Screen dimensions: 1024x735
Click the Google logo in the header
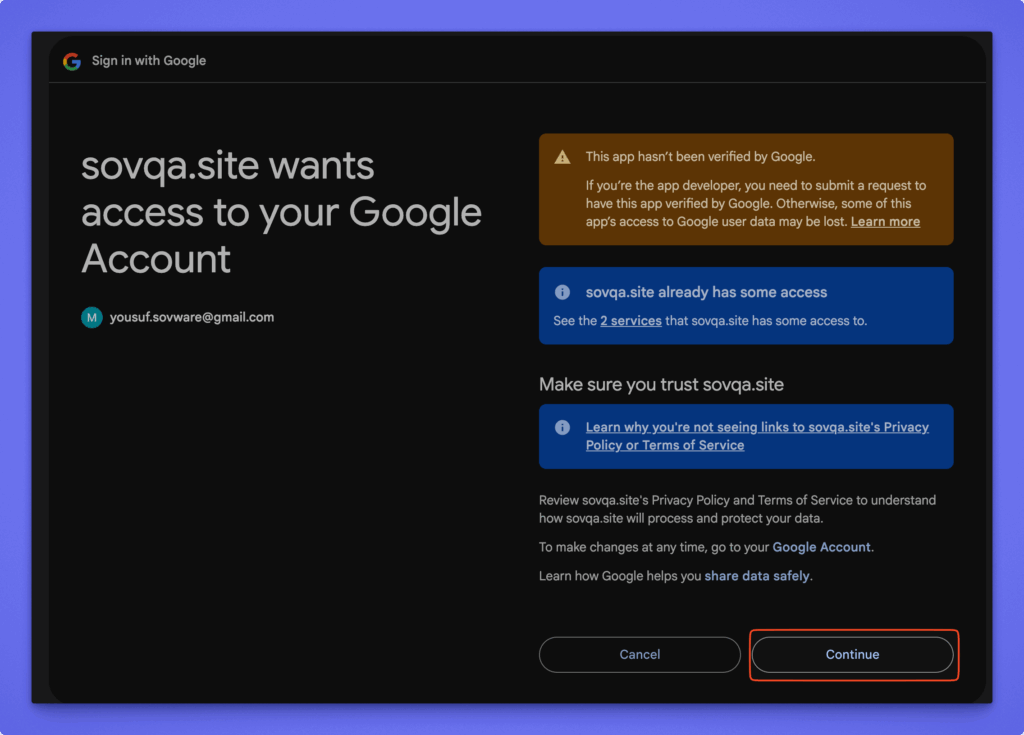coord(71,61)
